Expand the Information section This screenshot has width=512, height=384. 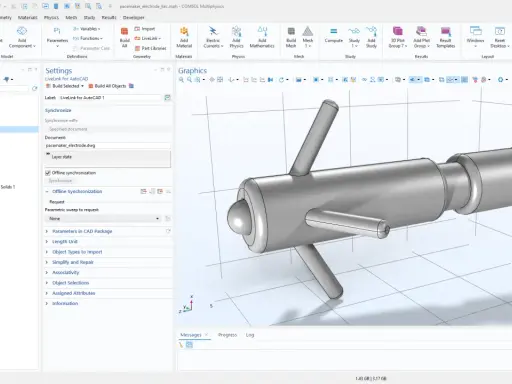pyautogui.click(x=65, y=303)
